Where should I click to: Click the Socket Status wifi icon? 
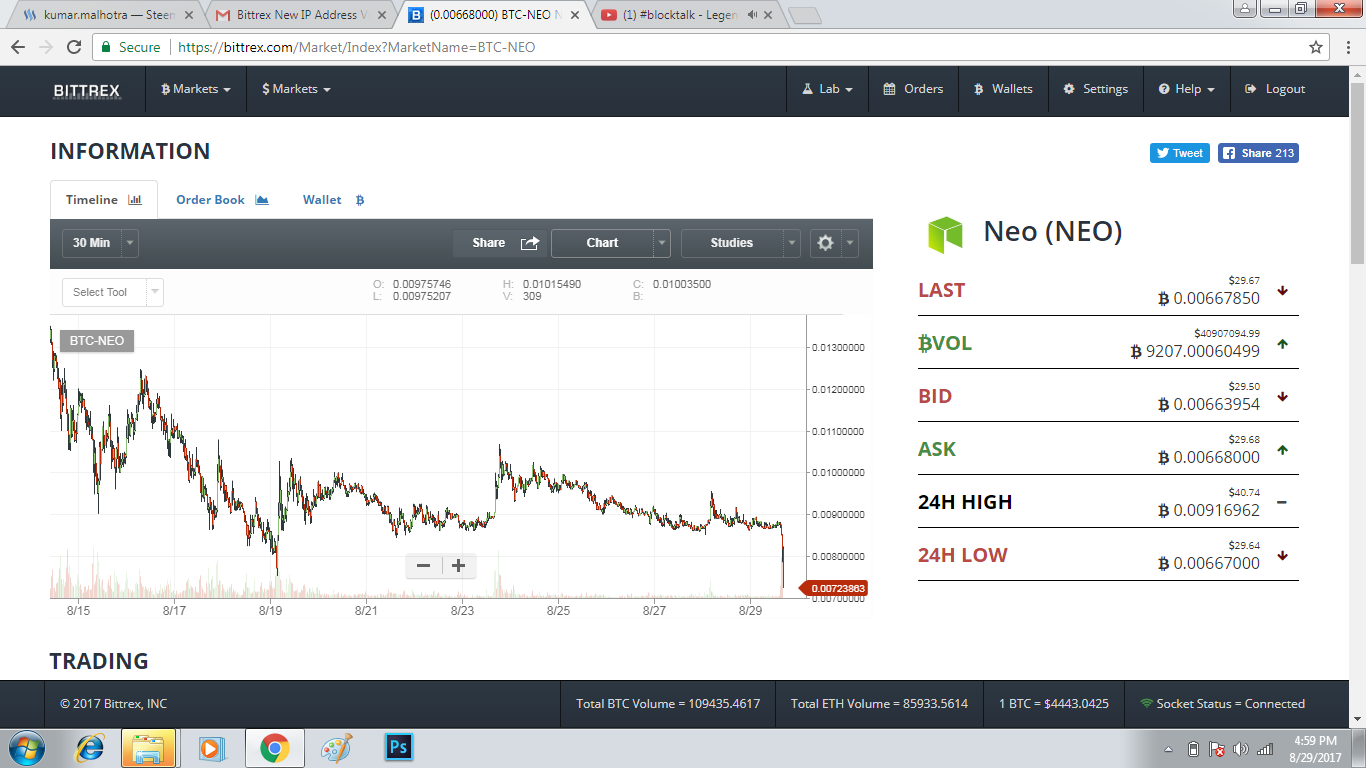click(x=1147, y=704)
